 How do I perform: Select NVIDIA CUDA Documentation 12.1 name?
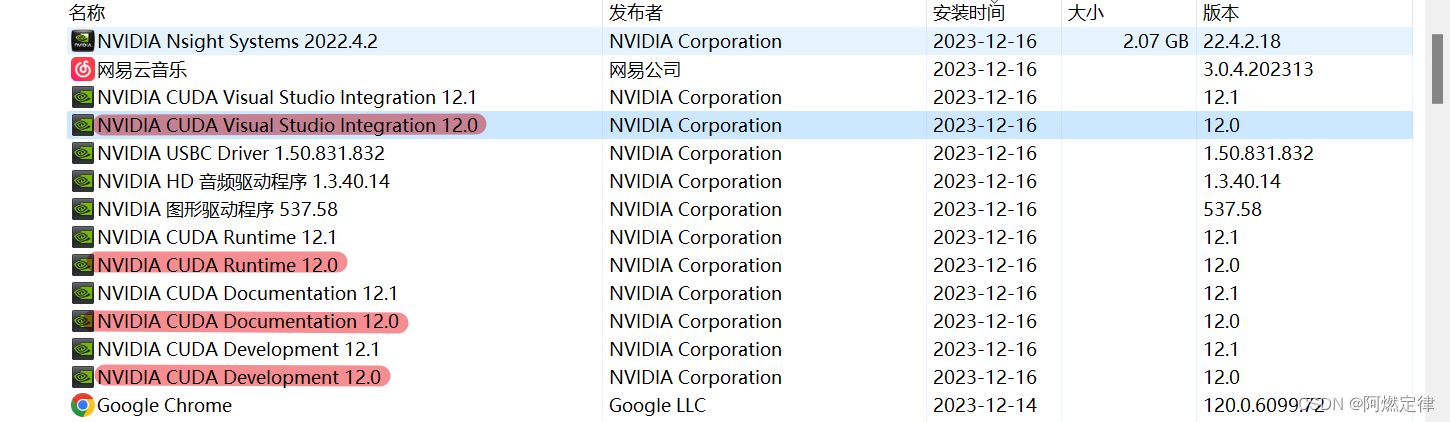point(248,293)
